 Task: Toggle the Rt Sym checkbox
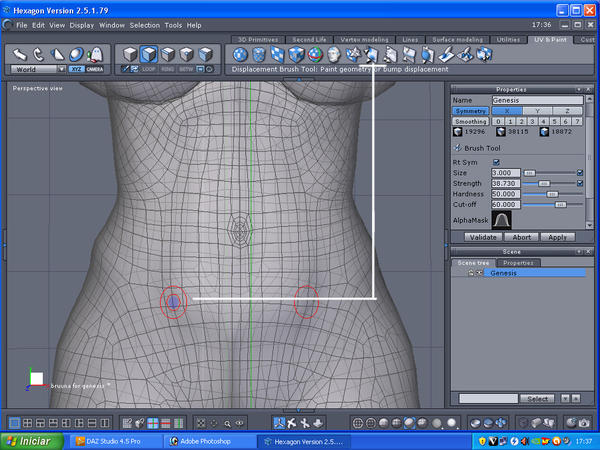(x=497, y=161)
